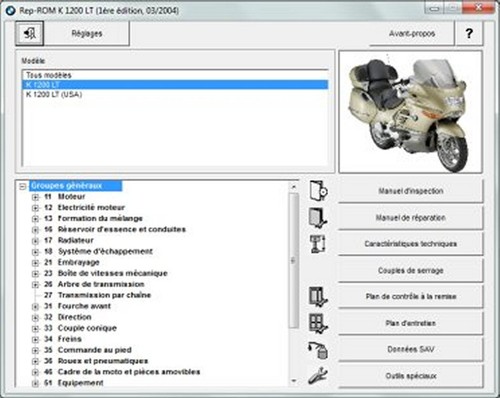Expand 46 Cadre de la moto group
This screenshot has width=500, height=398.
35,373
